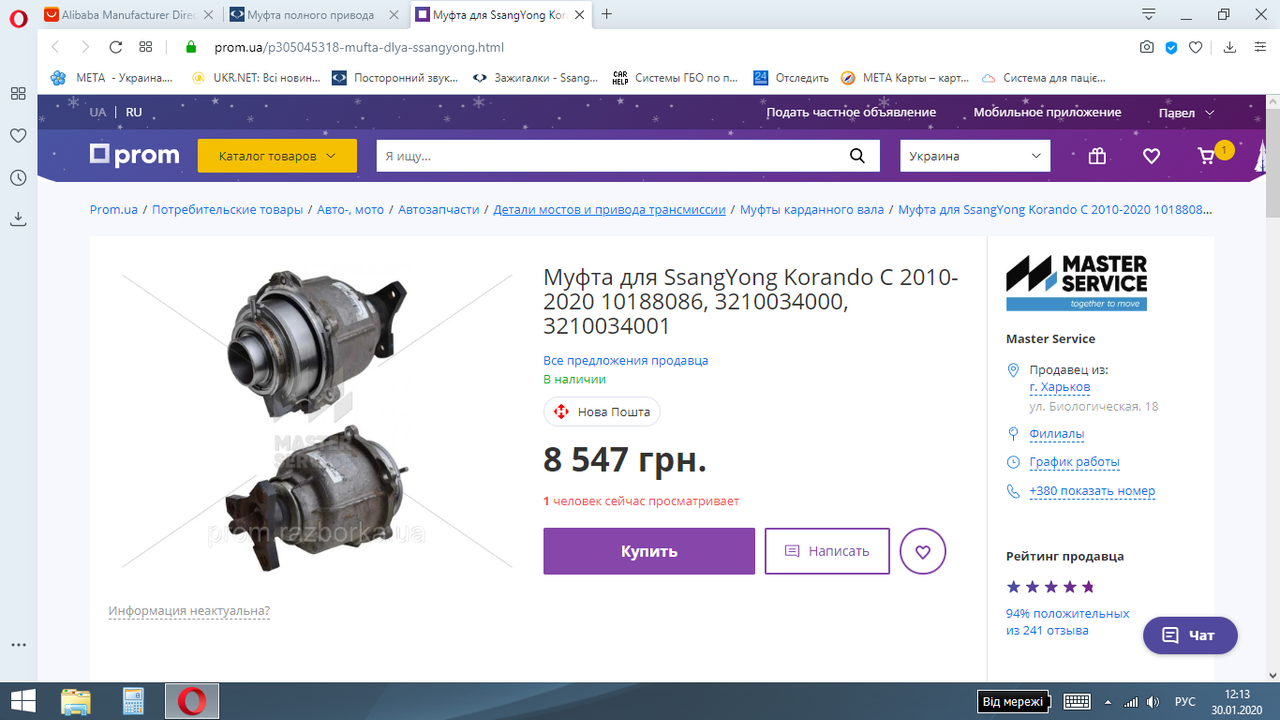This screenshot has height=720, width=1280.
Task: Open Все предложения продавца link
Action: tap(625, 360)
